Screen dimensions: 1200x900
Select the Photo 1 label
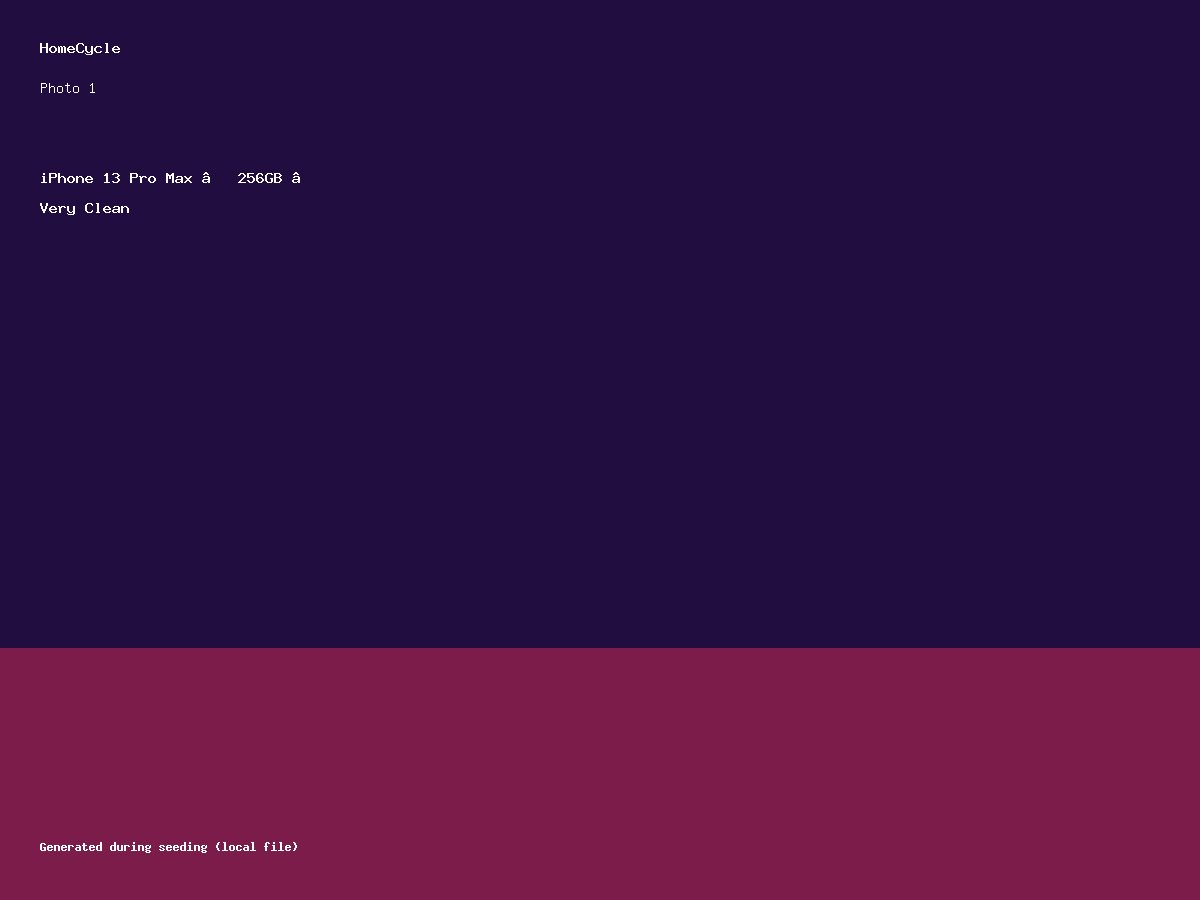[68, 88]
